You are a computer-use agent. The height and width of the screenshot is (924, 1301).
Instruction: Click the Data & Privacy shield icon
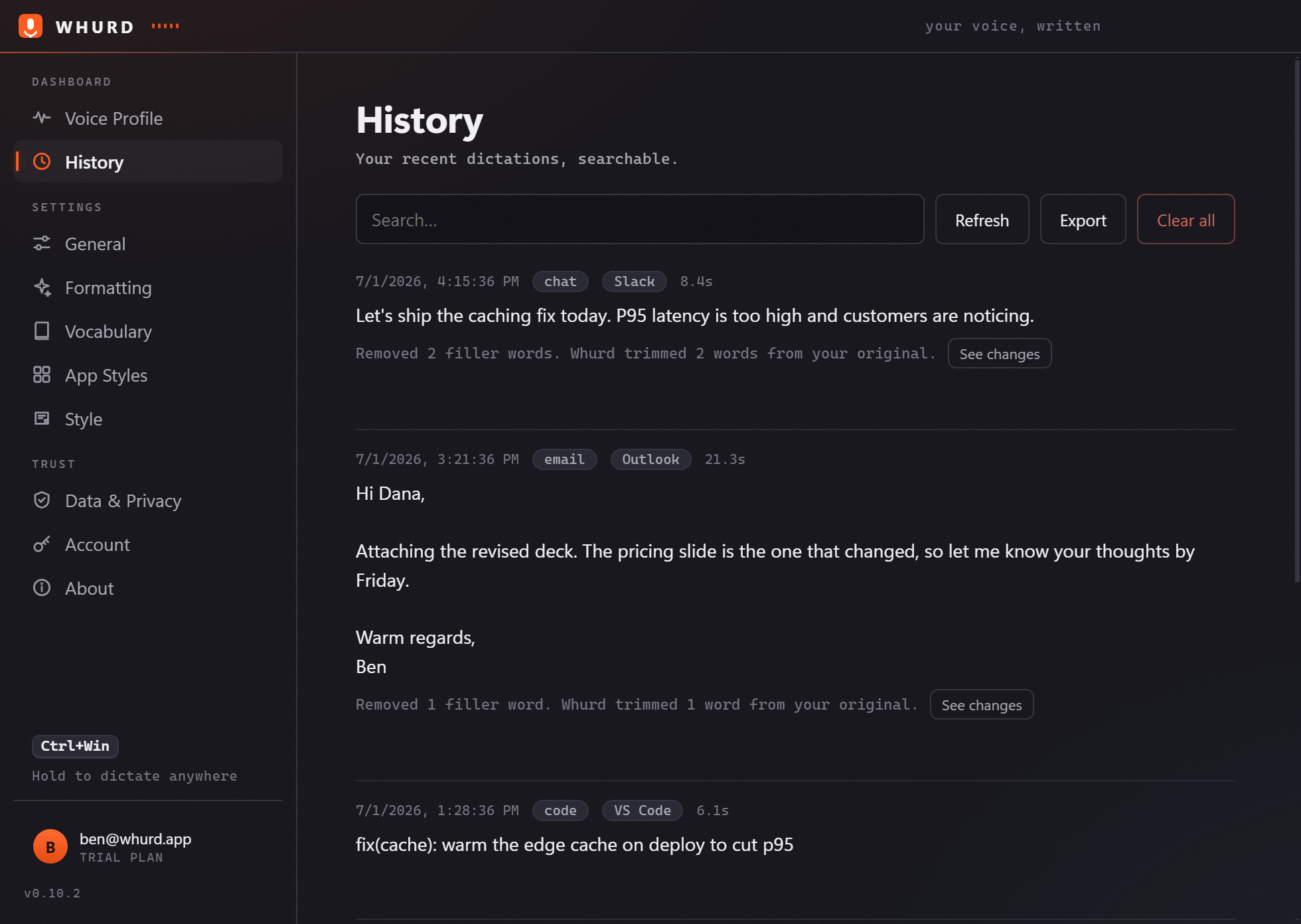pyautogui.click(x=42, y=501)
